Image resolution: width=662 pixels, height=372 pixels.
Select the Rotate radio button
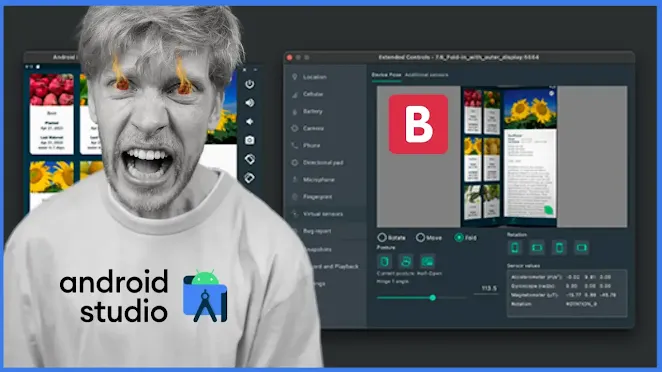382,237
